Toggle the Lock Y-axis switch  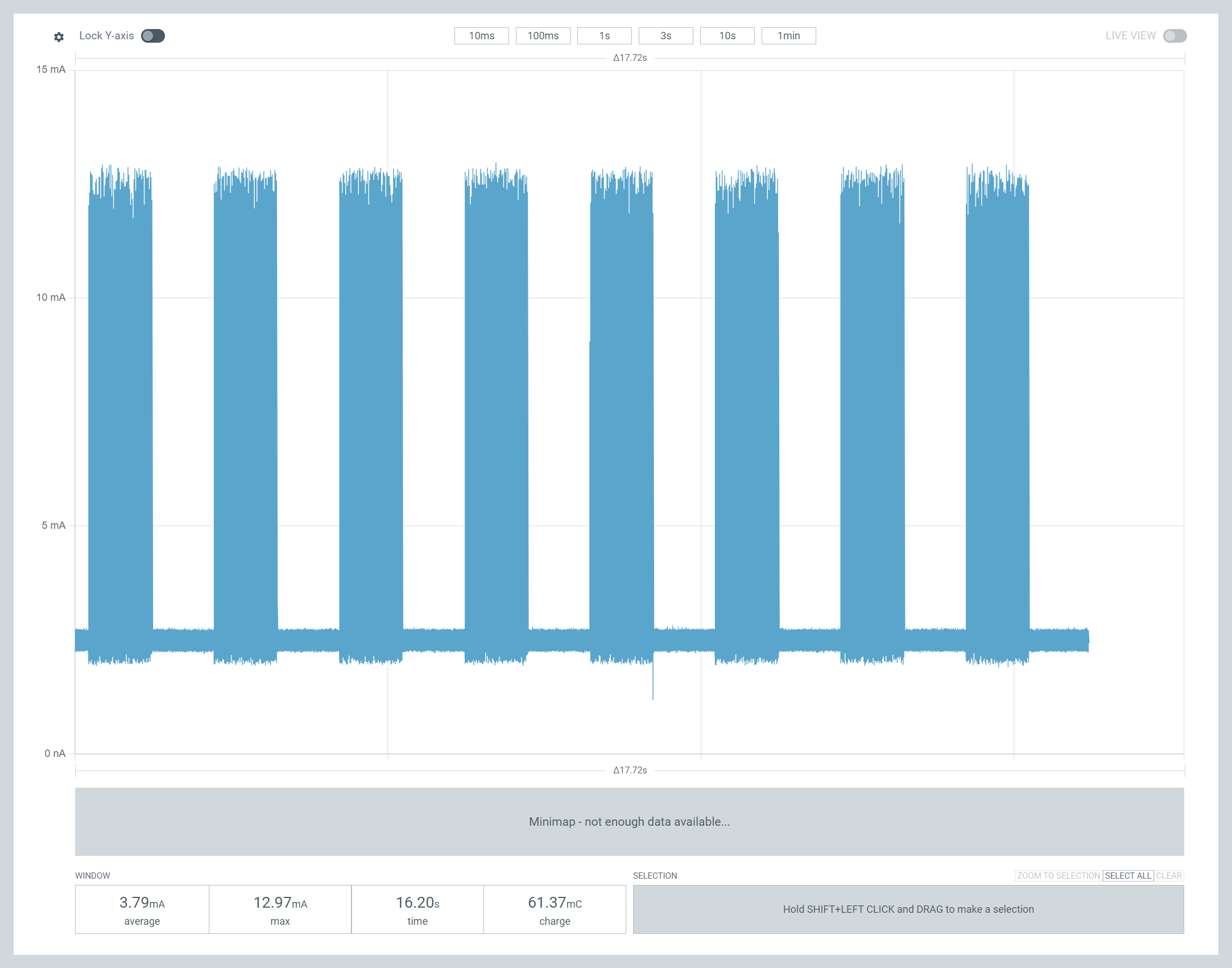pyautogui.click(x=153, y=36)
